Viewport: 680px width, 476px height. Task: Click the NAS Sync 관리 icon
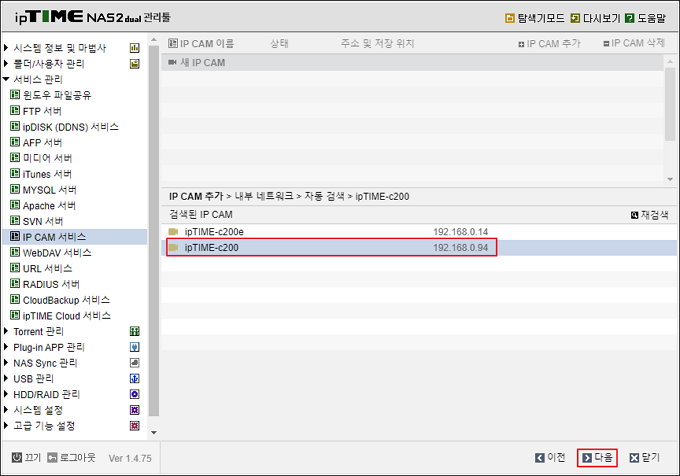point(135,363)
